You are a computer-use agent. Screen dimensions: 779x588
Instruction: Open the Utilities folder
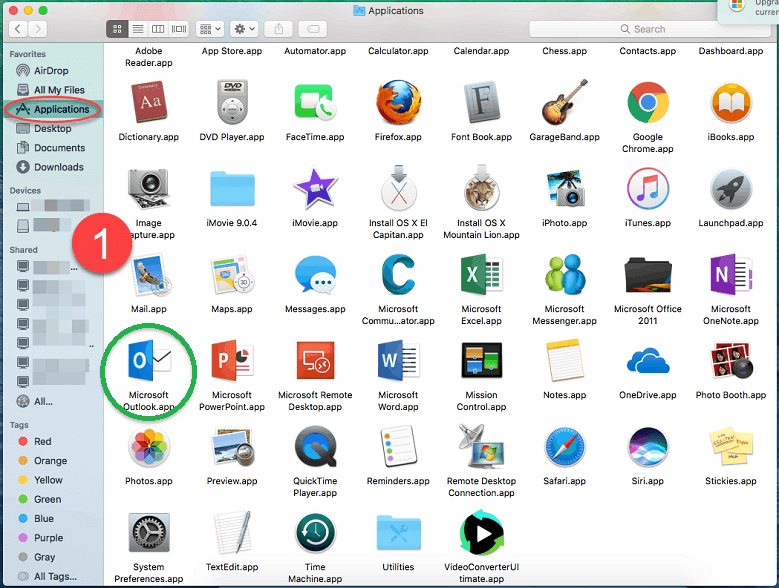point(398,533)
